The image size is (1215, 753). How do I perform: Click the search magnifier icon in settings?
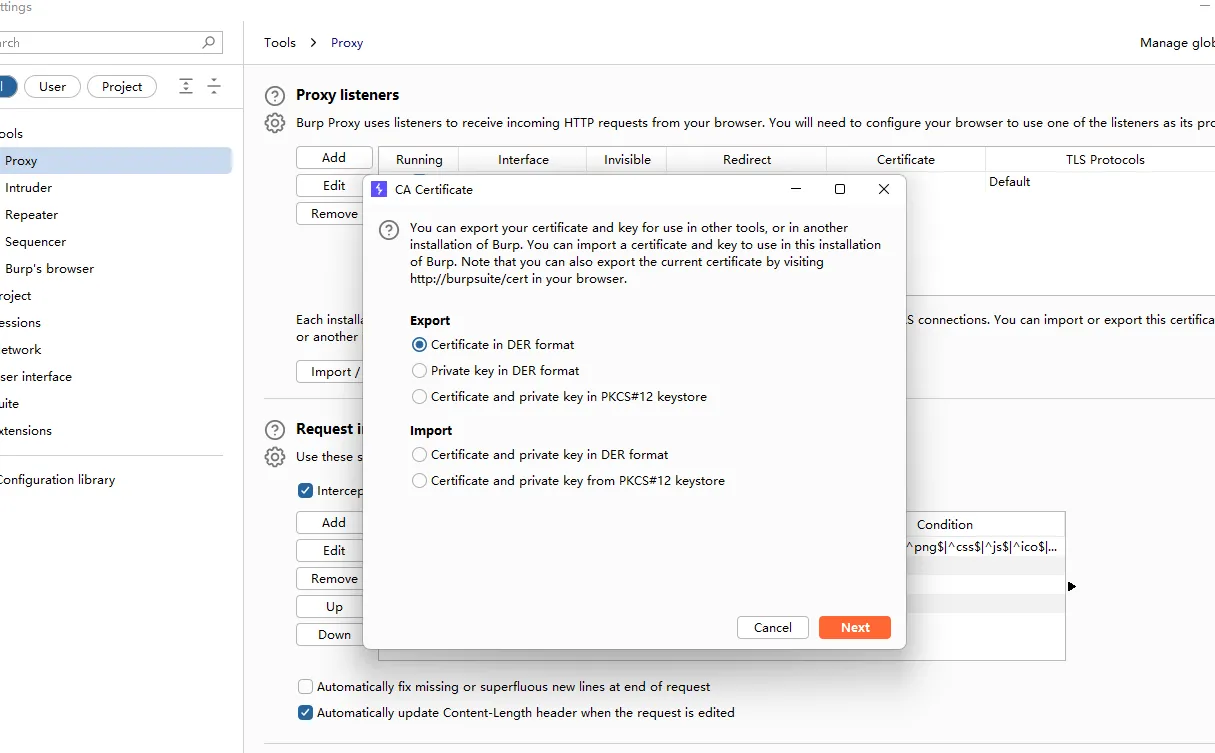pos(208,42)
